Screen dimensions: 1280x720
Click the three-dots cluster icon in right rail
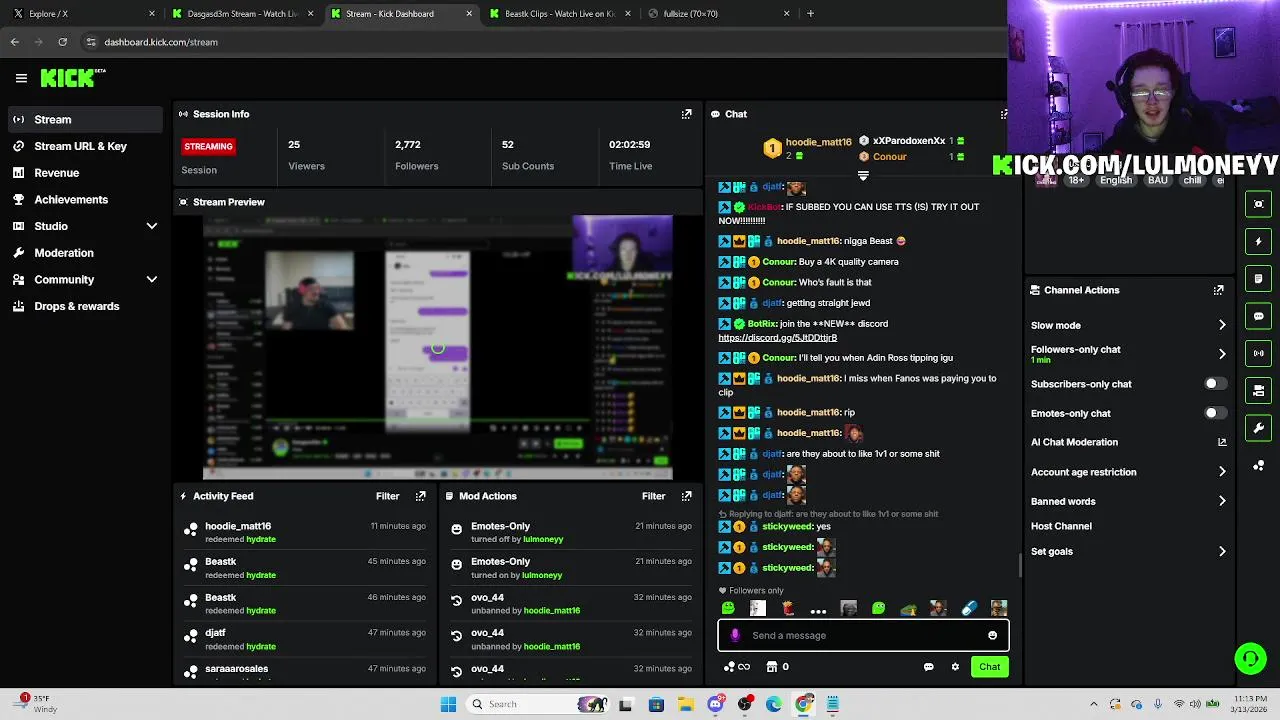tap(1259, 466)
